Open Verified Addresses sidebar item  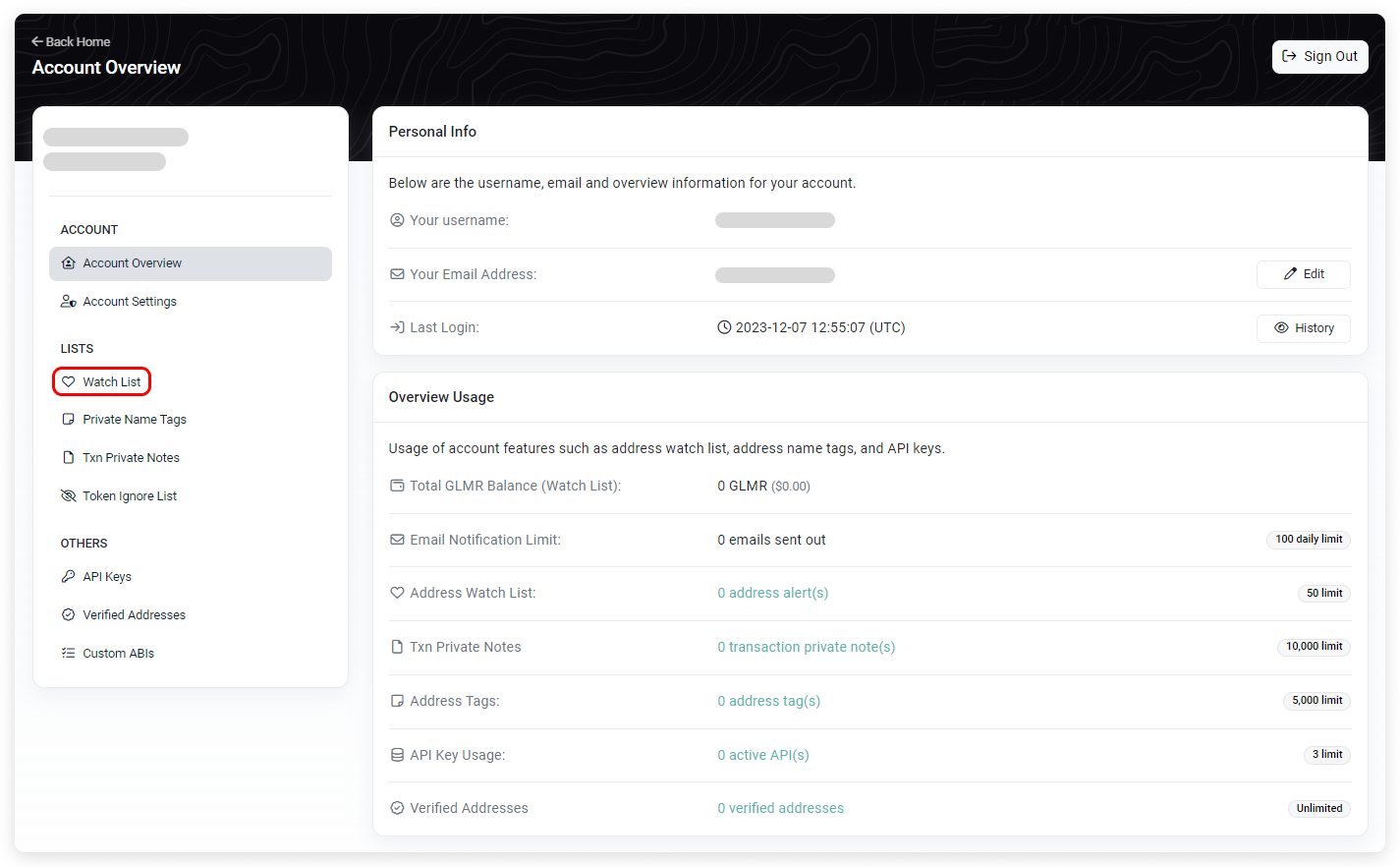click(134, 615)
